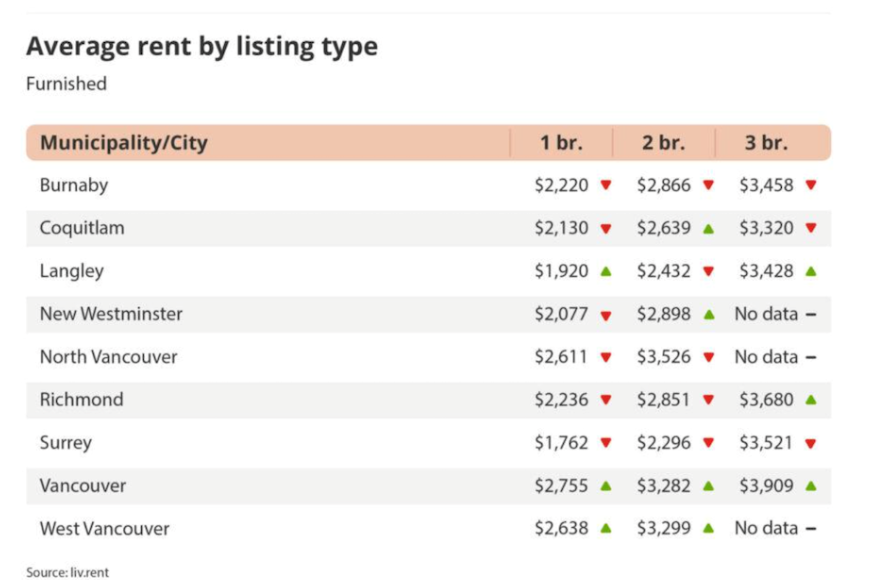The image size is (892, 580).
Task: Click the red down arrow beside Burnaby's $2,220
Action: pos(606,185)
